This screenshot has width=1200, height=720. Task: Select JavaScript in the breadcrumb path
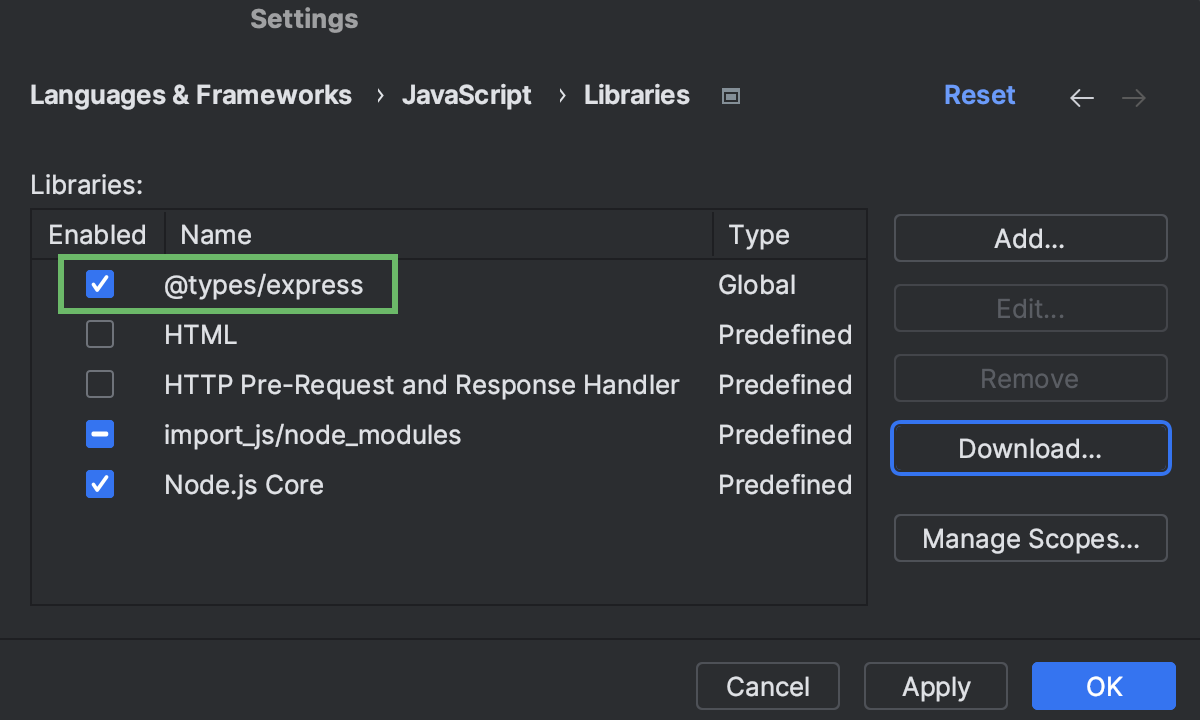click(466, 95)
